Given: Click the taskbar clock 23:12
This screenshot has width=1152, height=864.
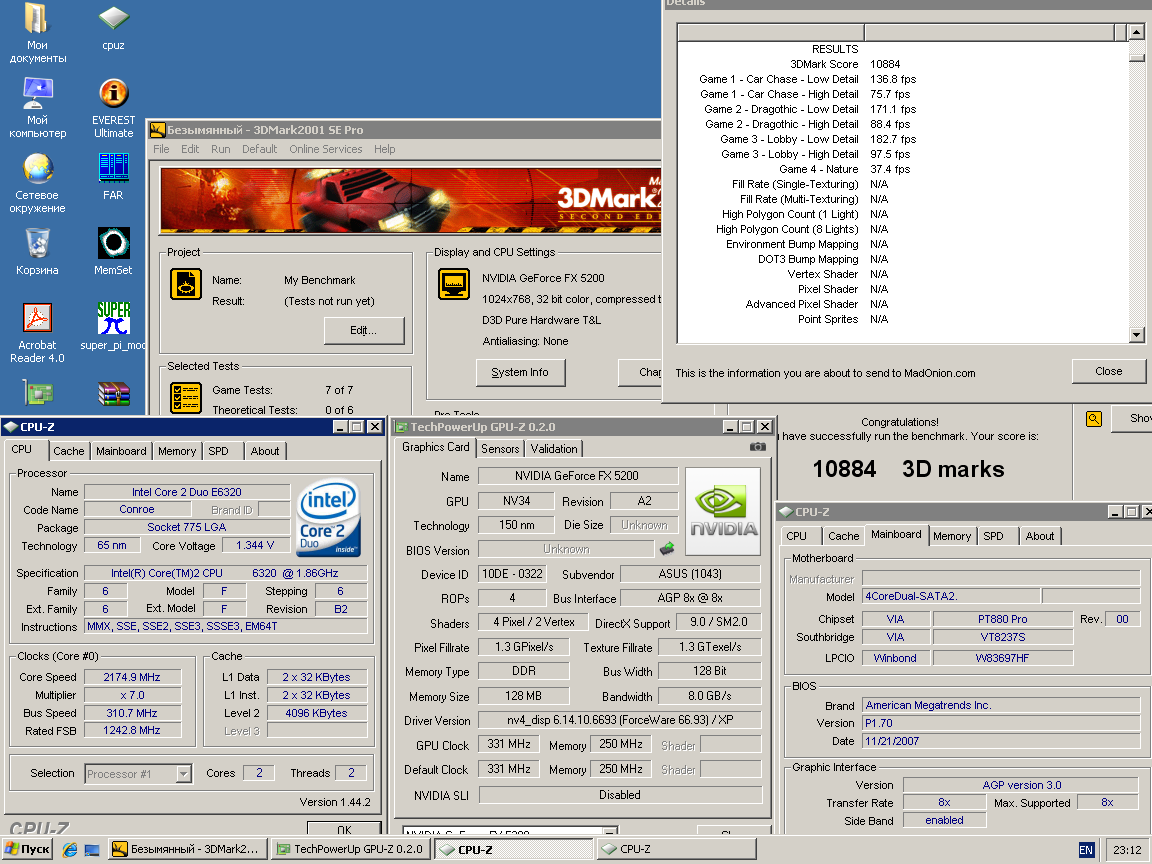Looking at the screenshot, I should coord(1127,850).
